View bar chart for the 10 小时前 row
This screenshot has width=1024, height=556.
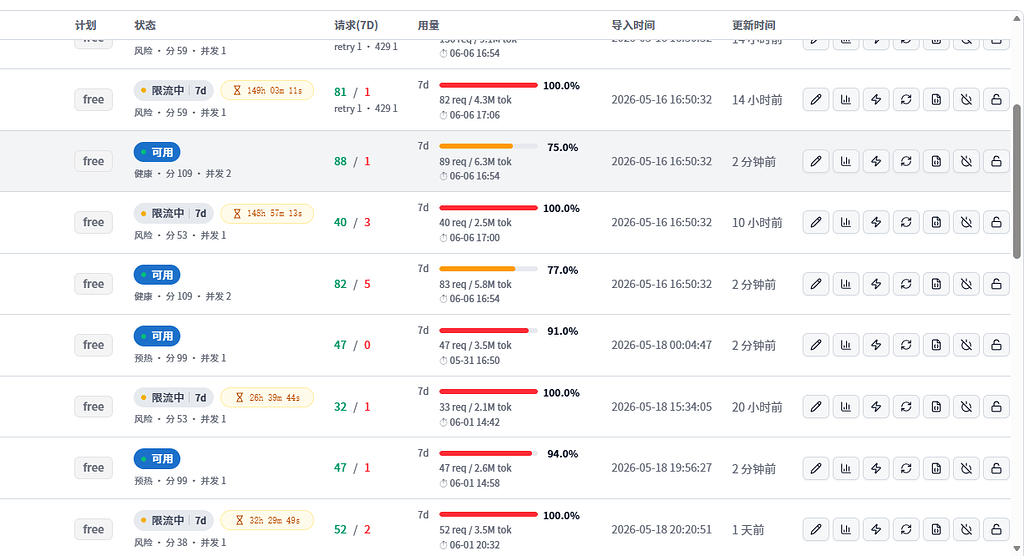coord(846,222)
